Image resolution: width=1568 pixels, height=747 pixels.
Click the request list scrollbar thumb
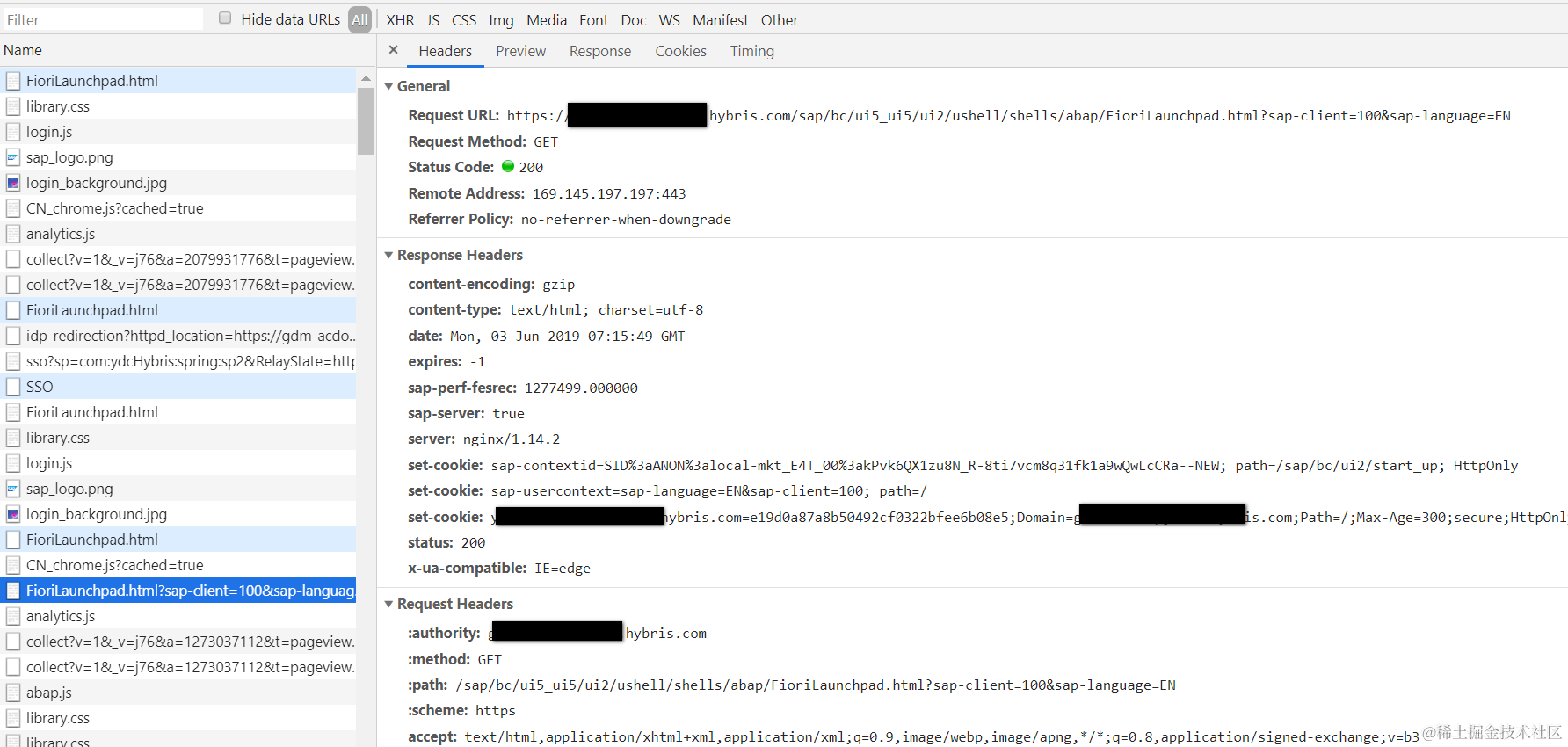(366, 121)
